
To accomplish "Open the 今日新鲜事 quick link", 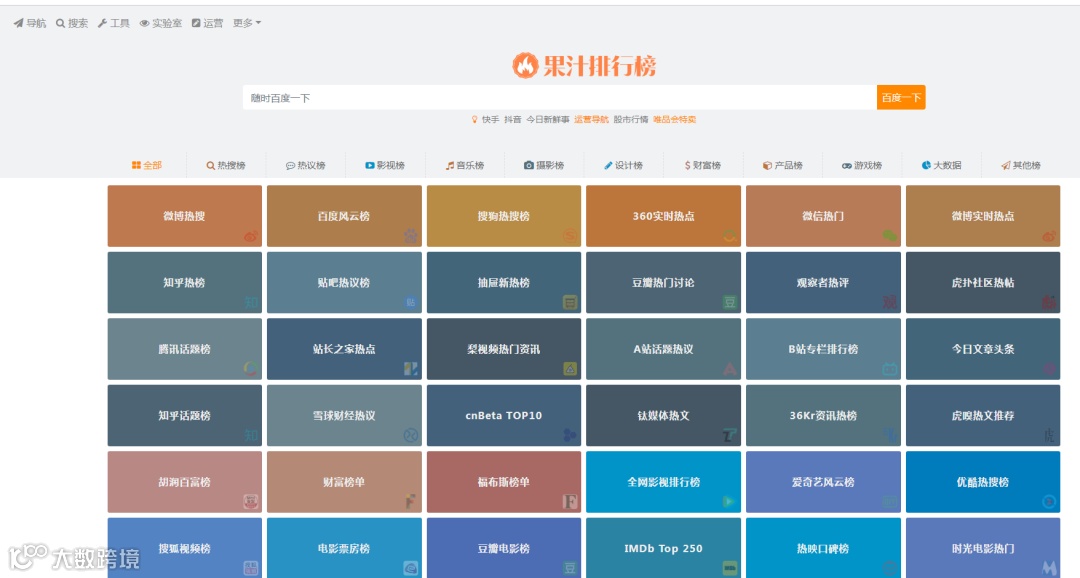I will (548, 119).
